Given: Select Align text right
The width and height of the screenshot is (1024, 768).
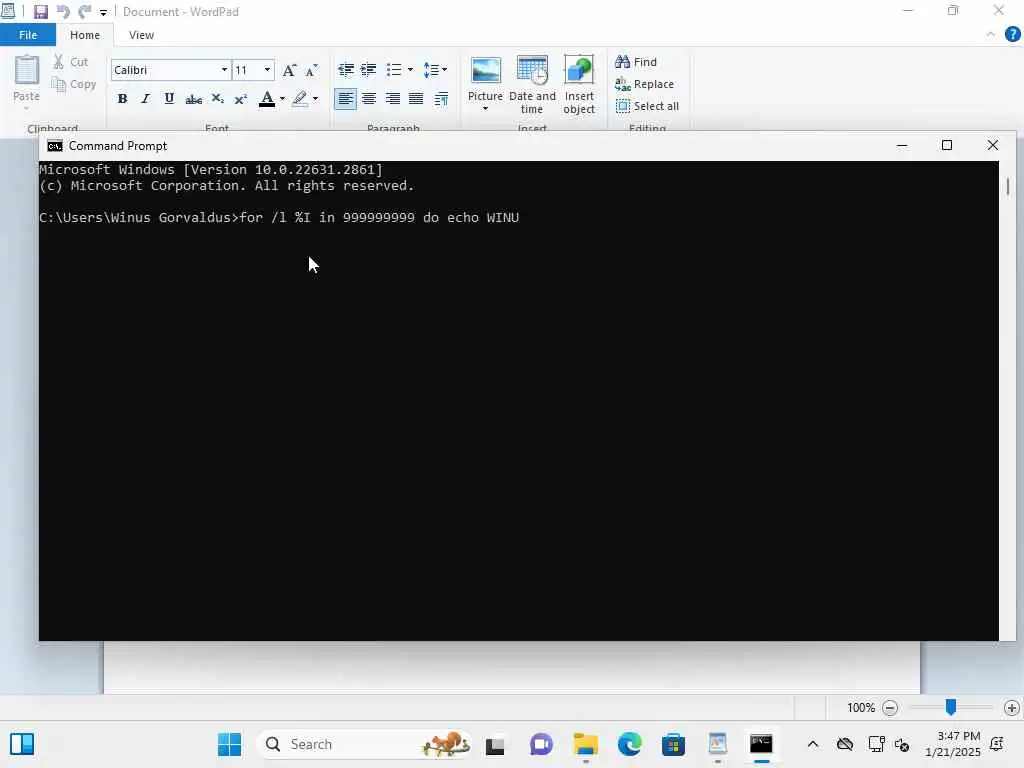Looking at the screenshot, I should (x=392, y=99).
